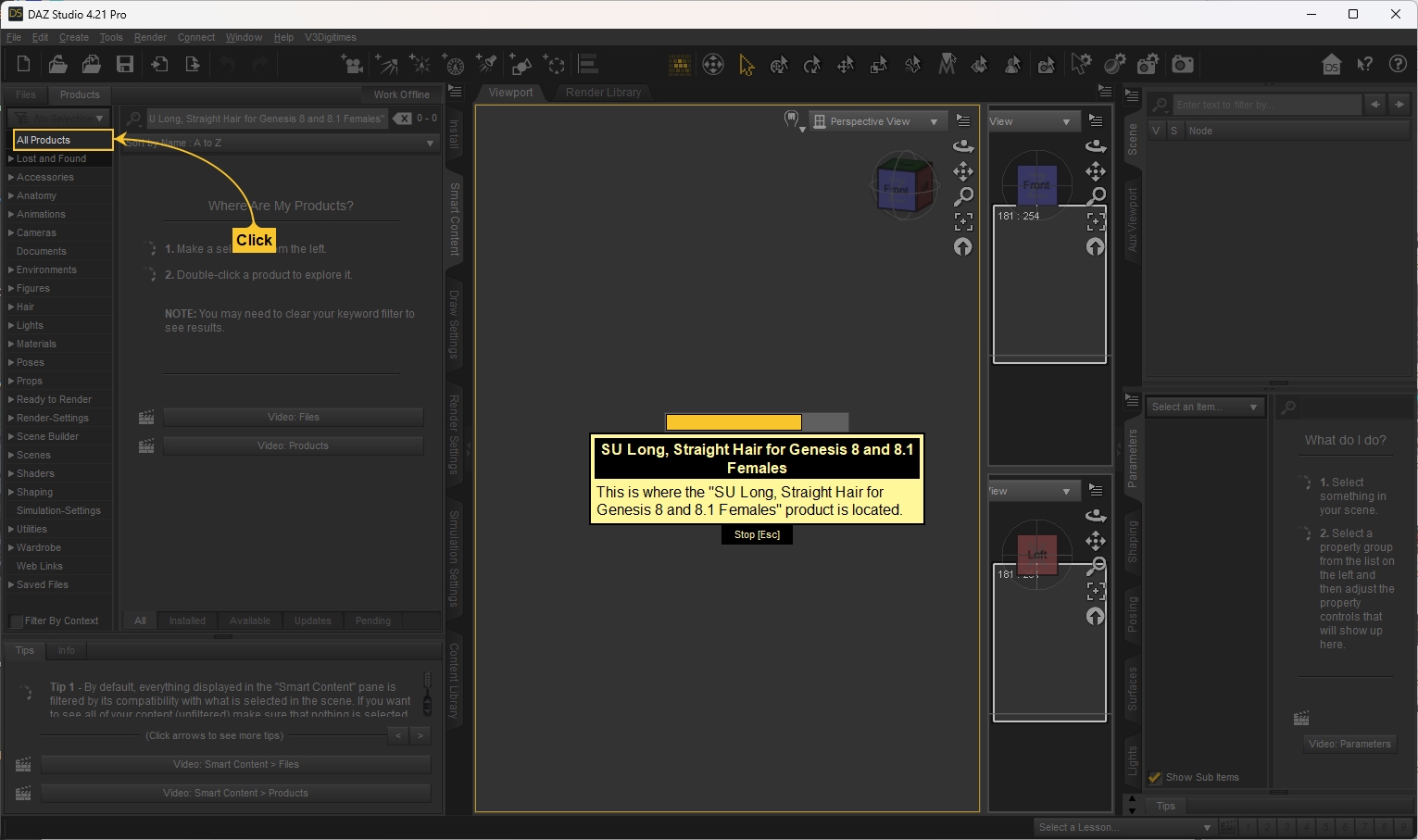The image size is (1418, 840).
Task: Select the Rotate tool in toolbar
Action: click(x=812, y=64)
